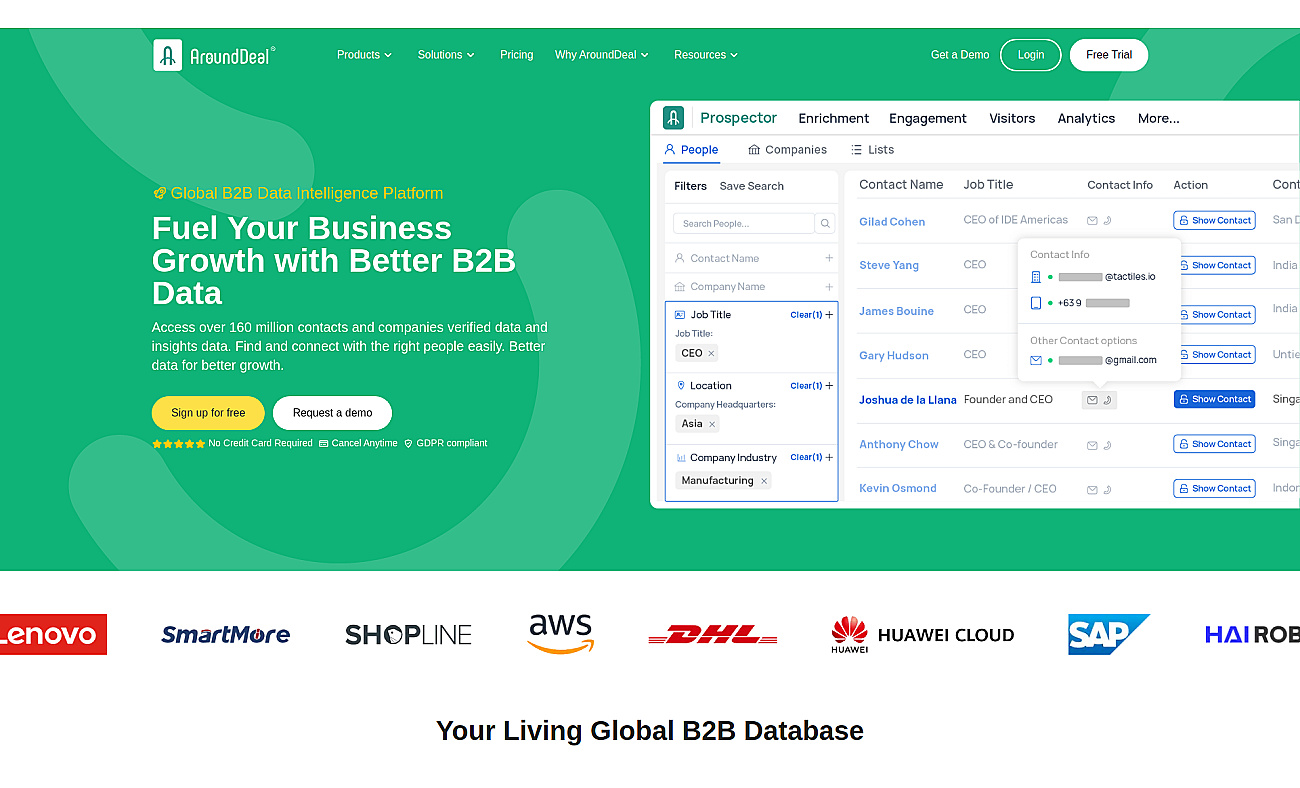Open Gilad Cohen's contact profile
The height and width of the screenshot is (788, 1300).
[x=892, y=222]
